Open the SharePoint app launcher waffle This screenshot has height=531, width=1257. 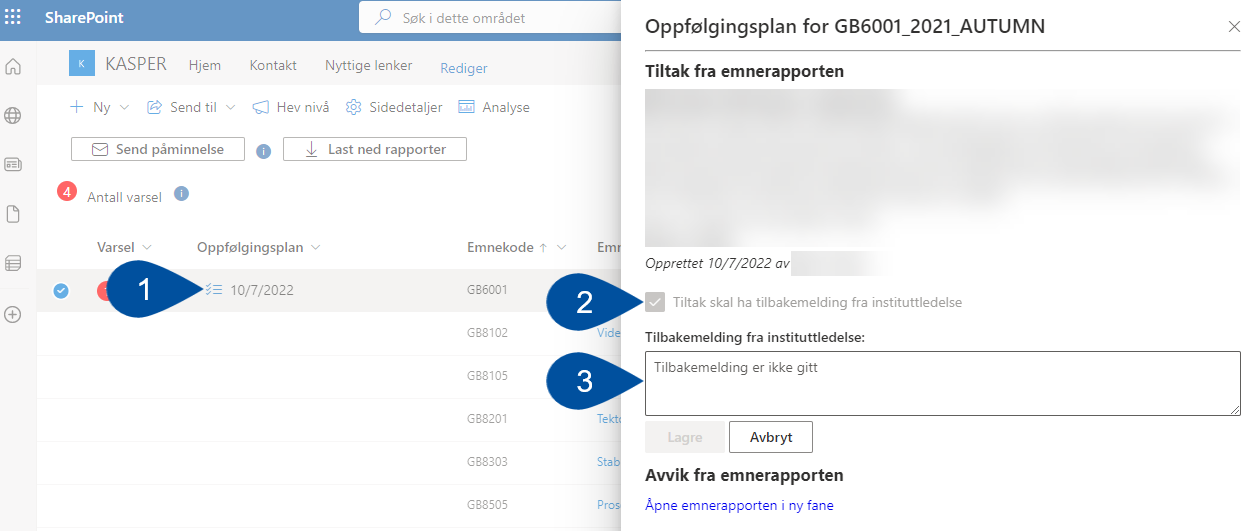pyautogui.click(x=14, y=18)
